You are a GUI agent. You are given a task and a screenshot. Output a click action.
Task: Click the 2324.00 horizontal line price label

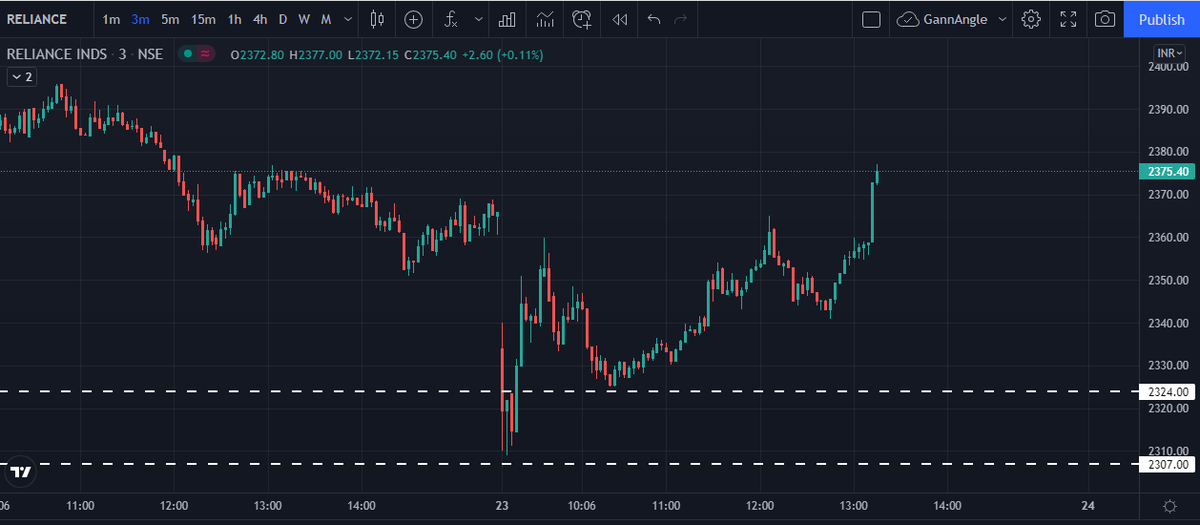[1168, 392]
